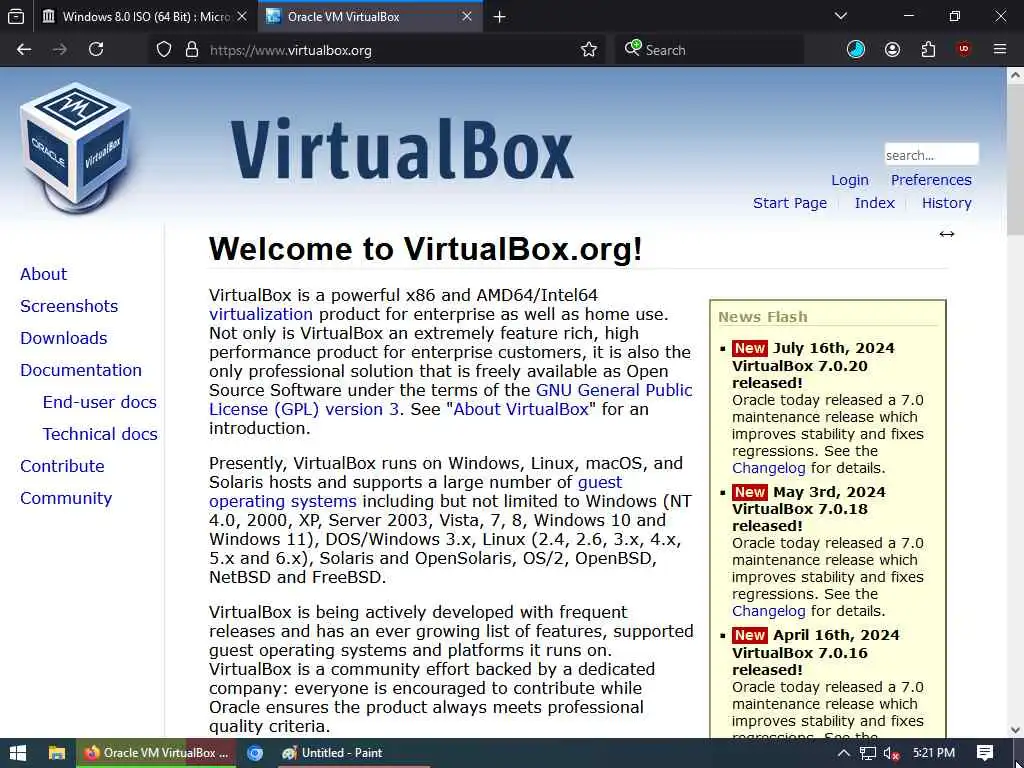Click the scrollbar up arrow
This screenshot has width=1024, height=768.
tap(1015, 75)
